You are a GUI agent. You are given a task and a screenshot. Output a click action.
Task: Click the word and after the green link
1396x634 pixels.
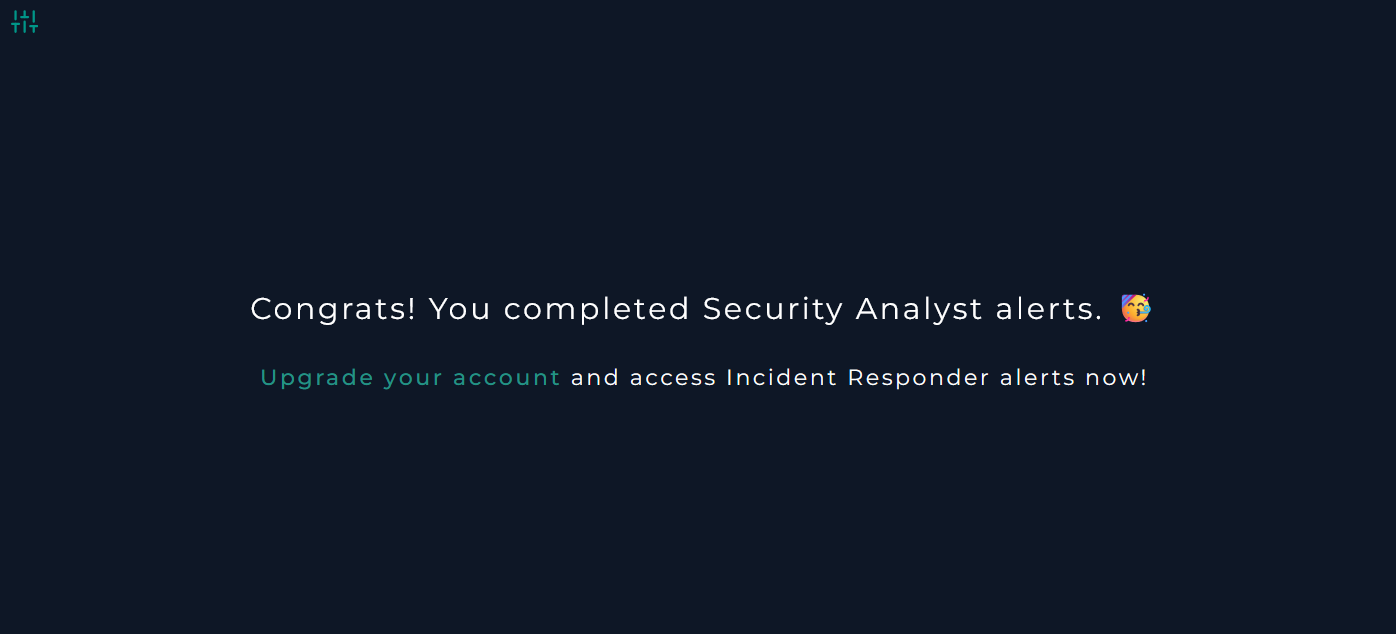pyautogui.click(x=595, y=378)
